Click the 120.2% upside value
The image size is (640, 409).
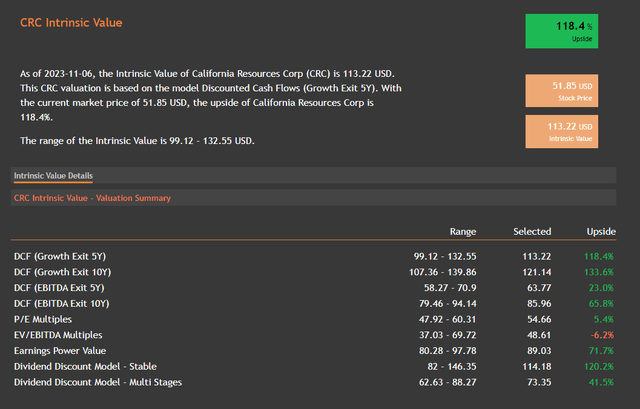599,367
